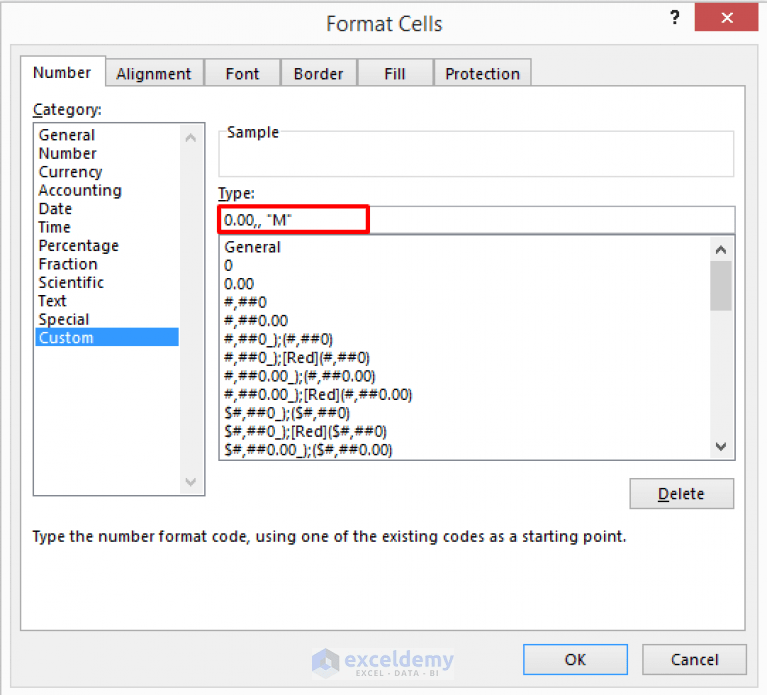Image resolution: width=767 pixels, height=695 pixels.
Task: Switch to the Number tab
Action: pos(63,72)
